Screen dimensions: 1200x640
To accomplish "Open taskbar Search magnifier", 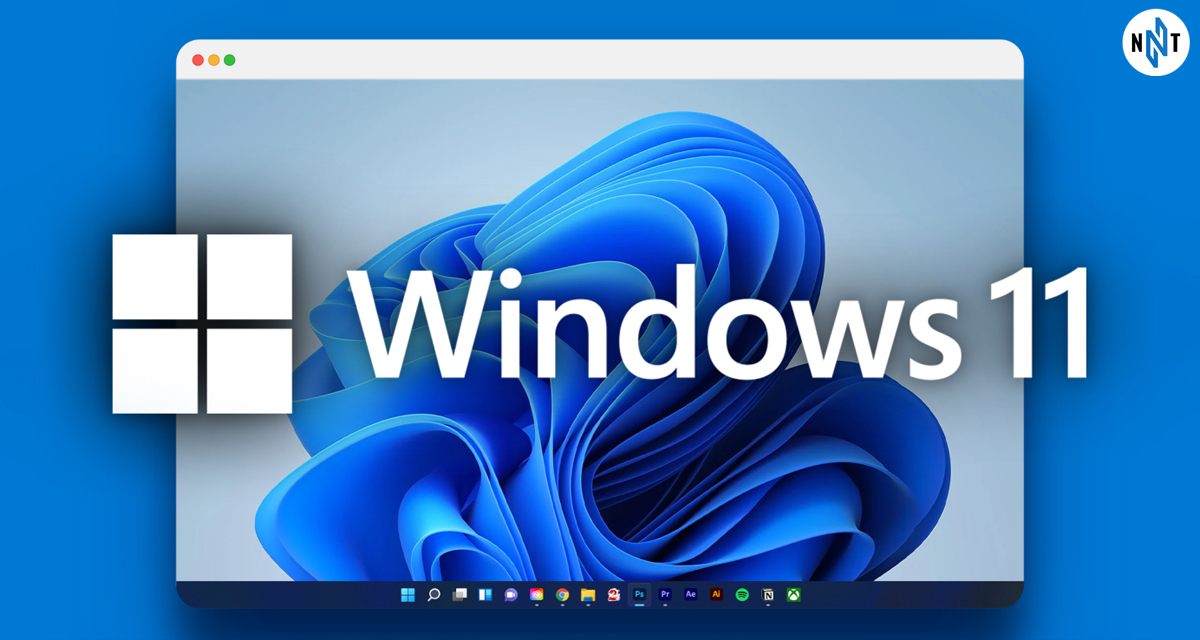I will pos(434,595).
